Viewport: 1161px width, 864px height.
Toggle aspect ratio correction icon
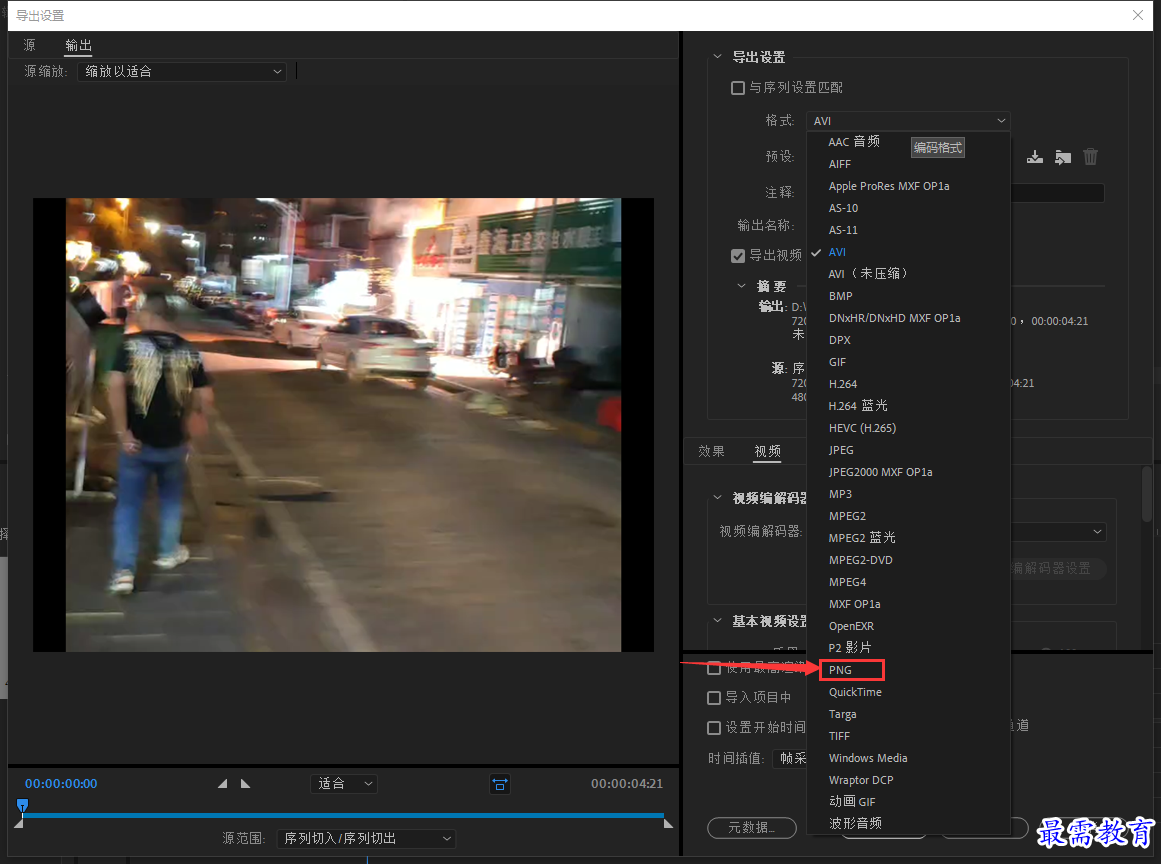pyautogui.click(x=500, y=784)
